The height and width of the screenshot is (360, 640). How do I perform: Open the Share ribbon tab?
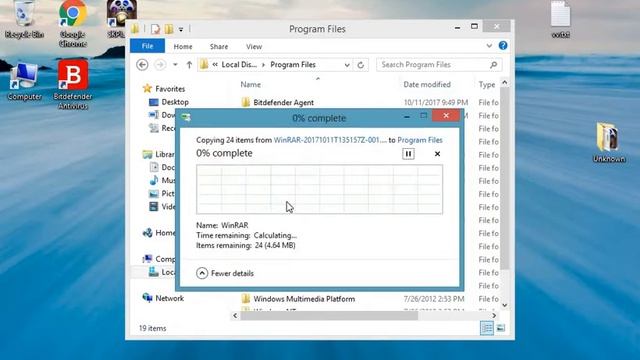[219, 47]
